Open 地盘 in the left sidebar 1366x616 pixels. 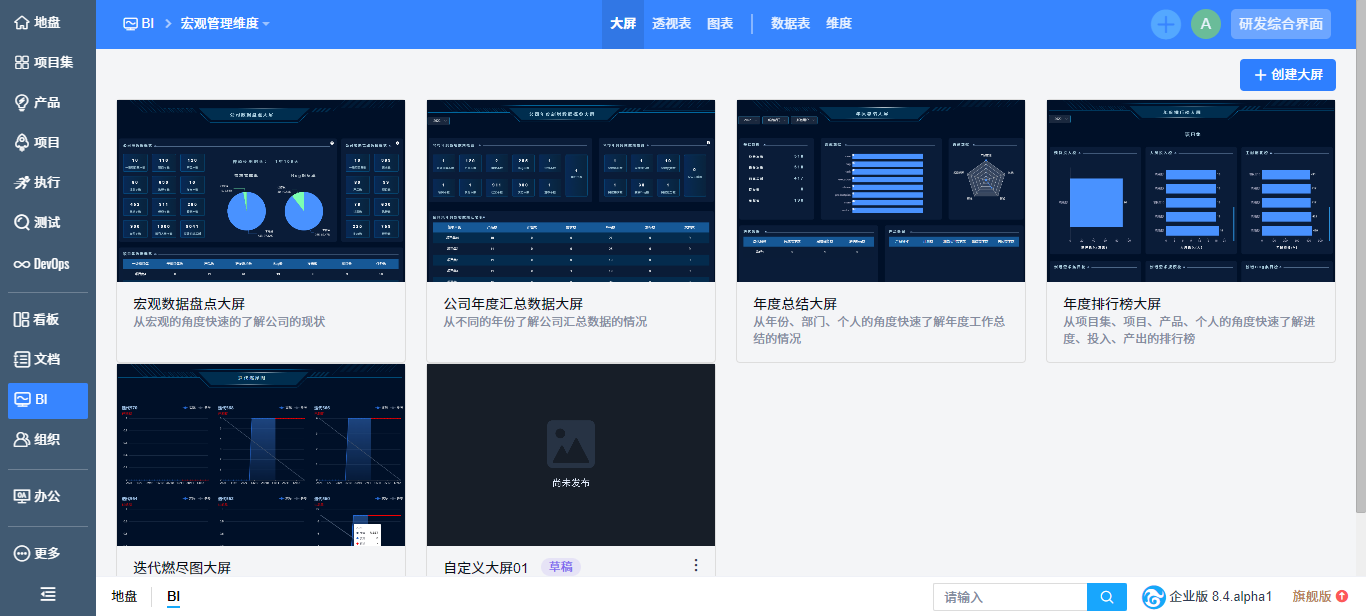pos(37,22)
